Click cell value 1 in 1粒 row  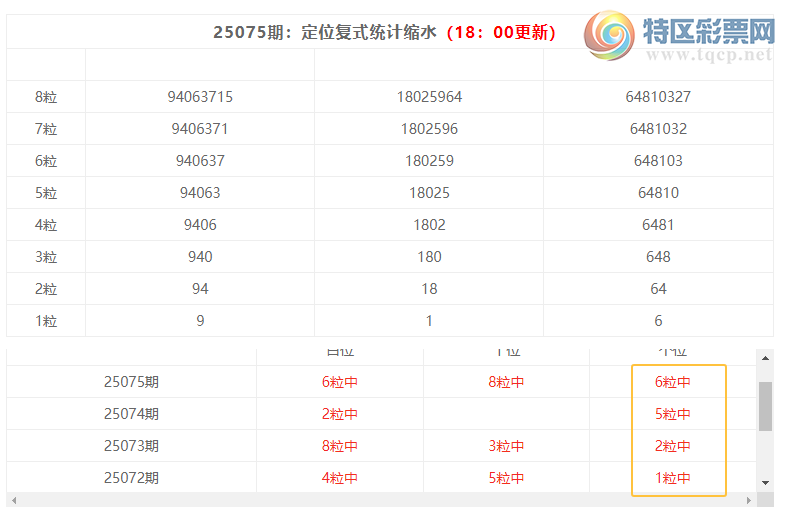(430, 321)
